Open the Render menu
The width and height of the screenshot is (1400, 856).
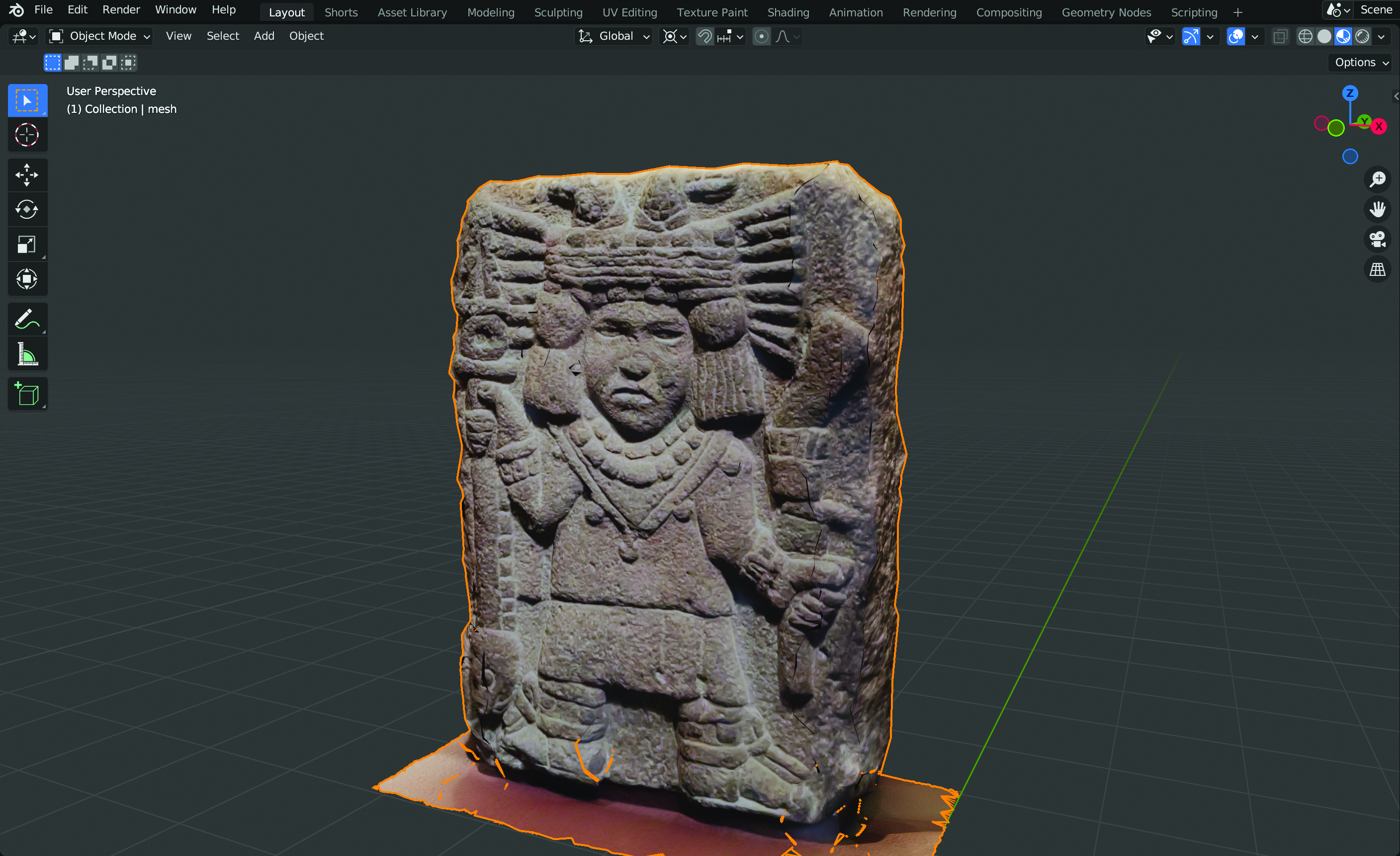click(121, 9)
